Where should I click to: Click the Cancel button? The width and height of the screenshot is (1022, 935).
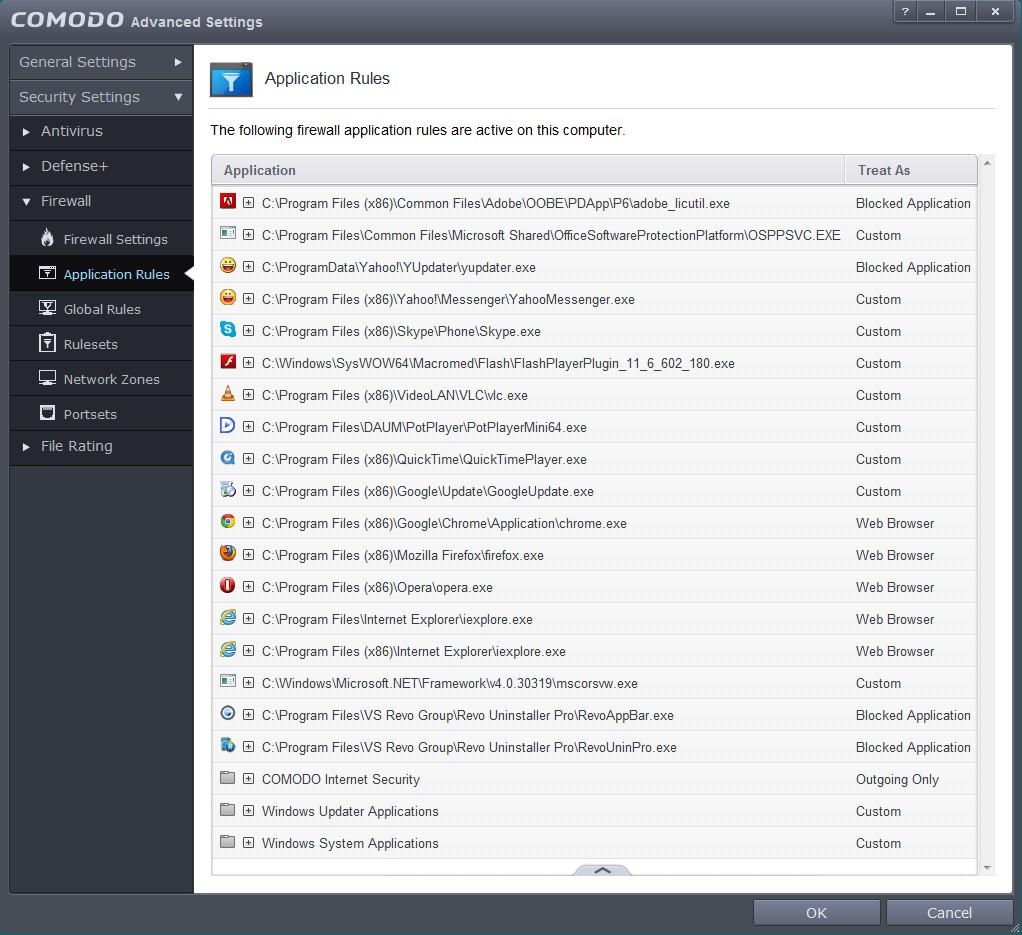(949, 913)
